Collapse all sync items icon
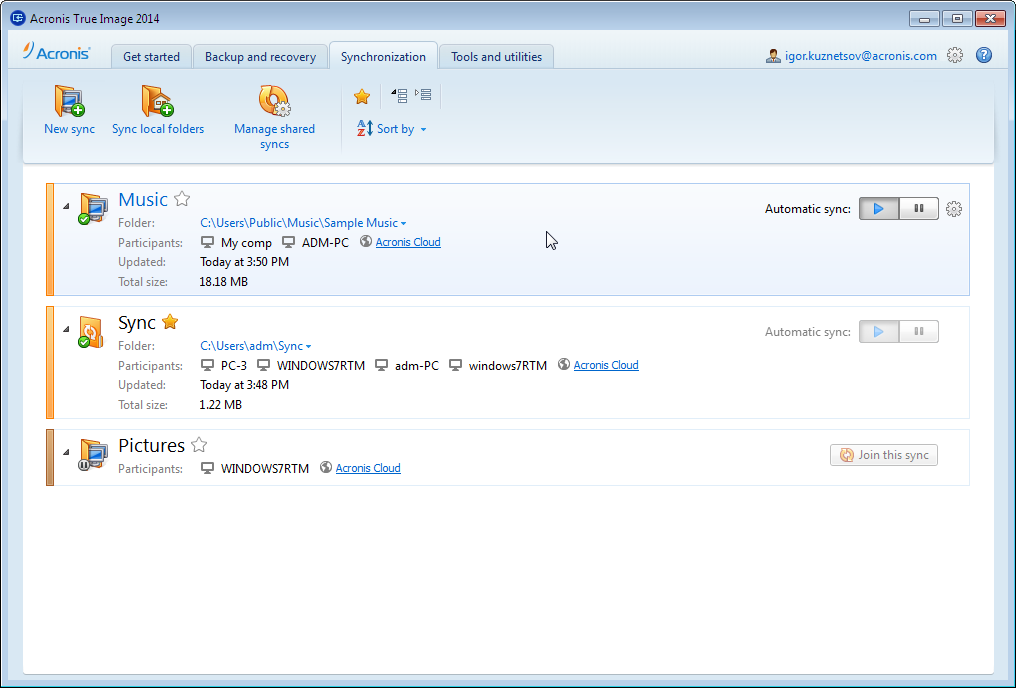Viewport: 1016px width, 688px height. click(399, 96)
